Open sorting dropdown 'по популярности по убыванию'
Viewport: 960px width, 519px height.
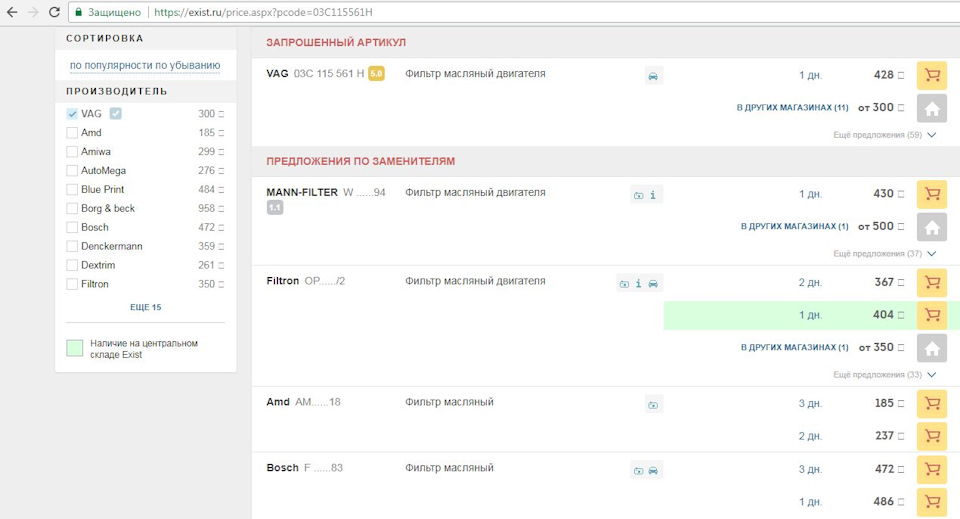144,65
